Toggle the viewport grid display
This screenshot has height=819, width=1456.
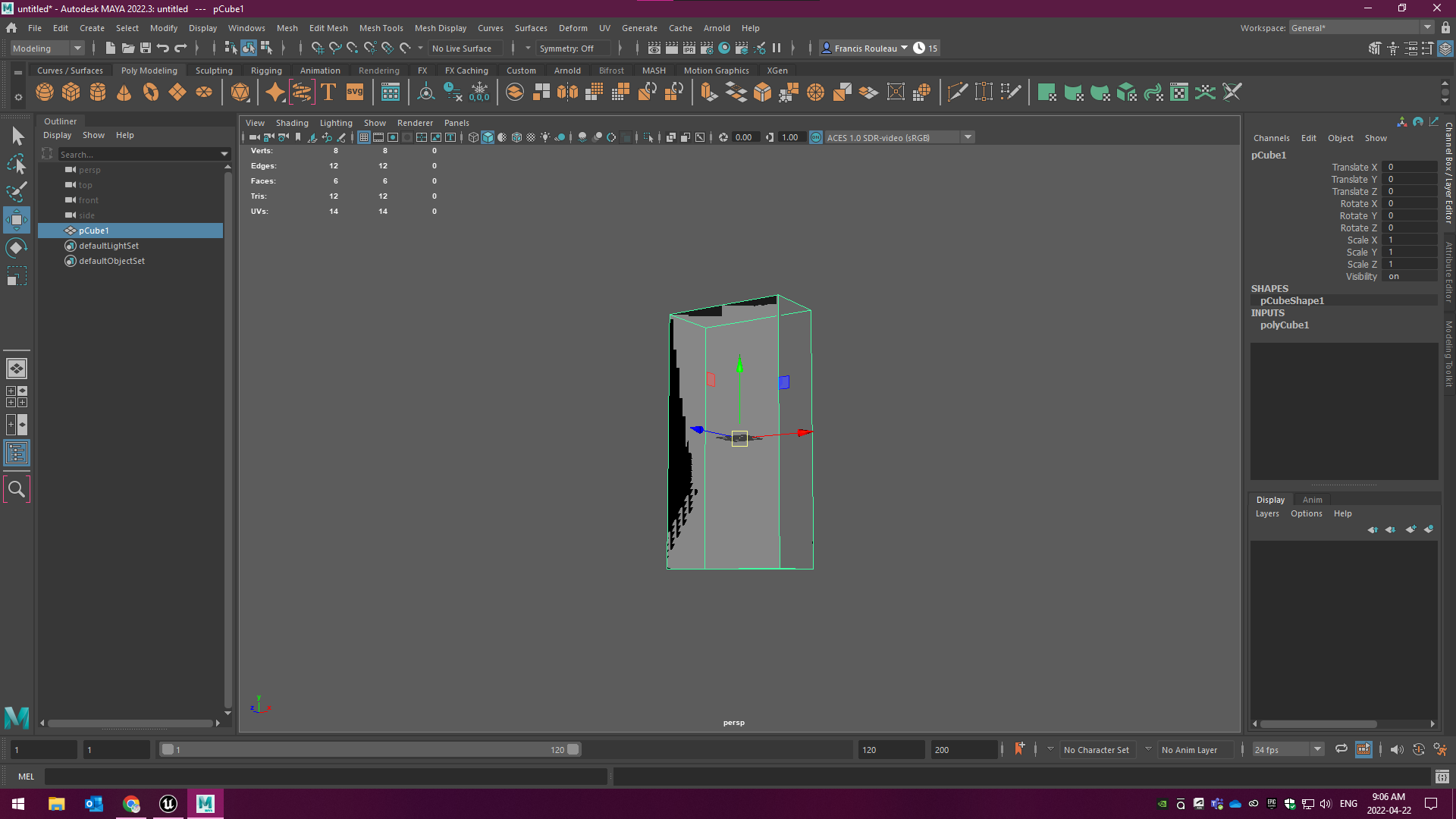pyautogui.click(x=364, y=137)
